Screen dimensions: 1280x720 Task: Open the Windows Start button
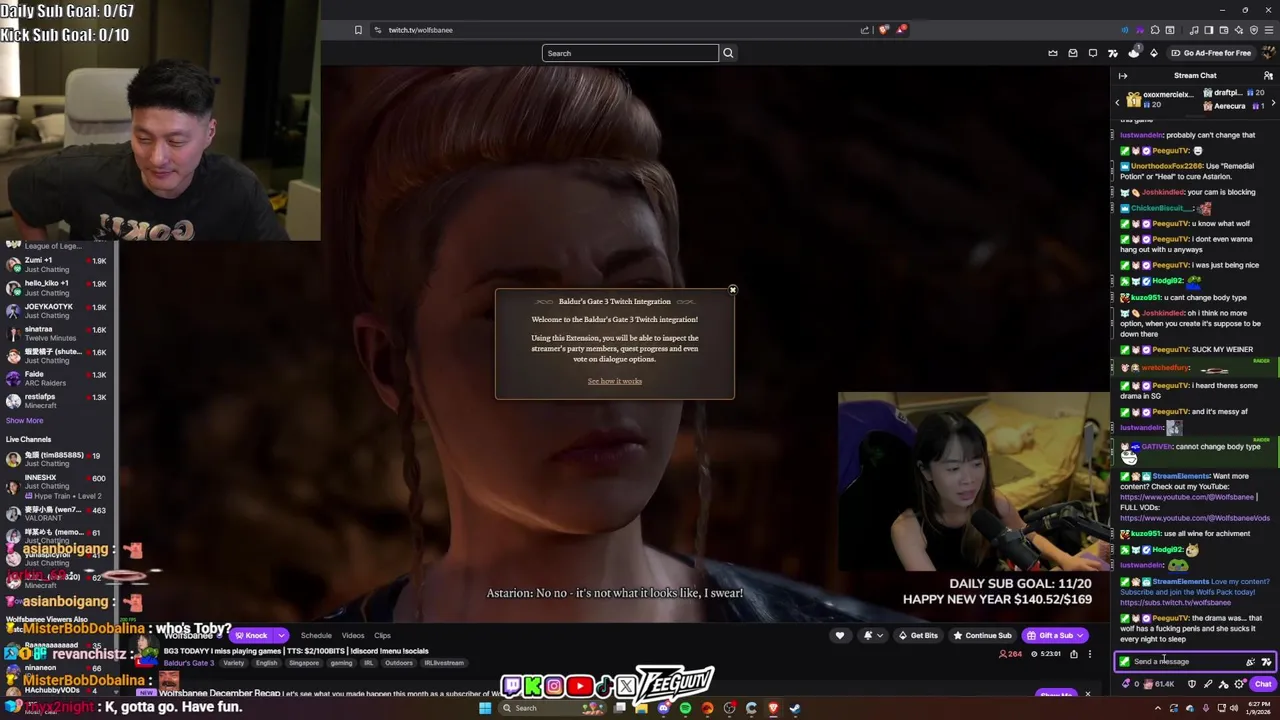pos(485,708)
